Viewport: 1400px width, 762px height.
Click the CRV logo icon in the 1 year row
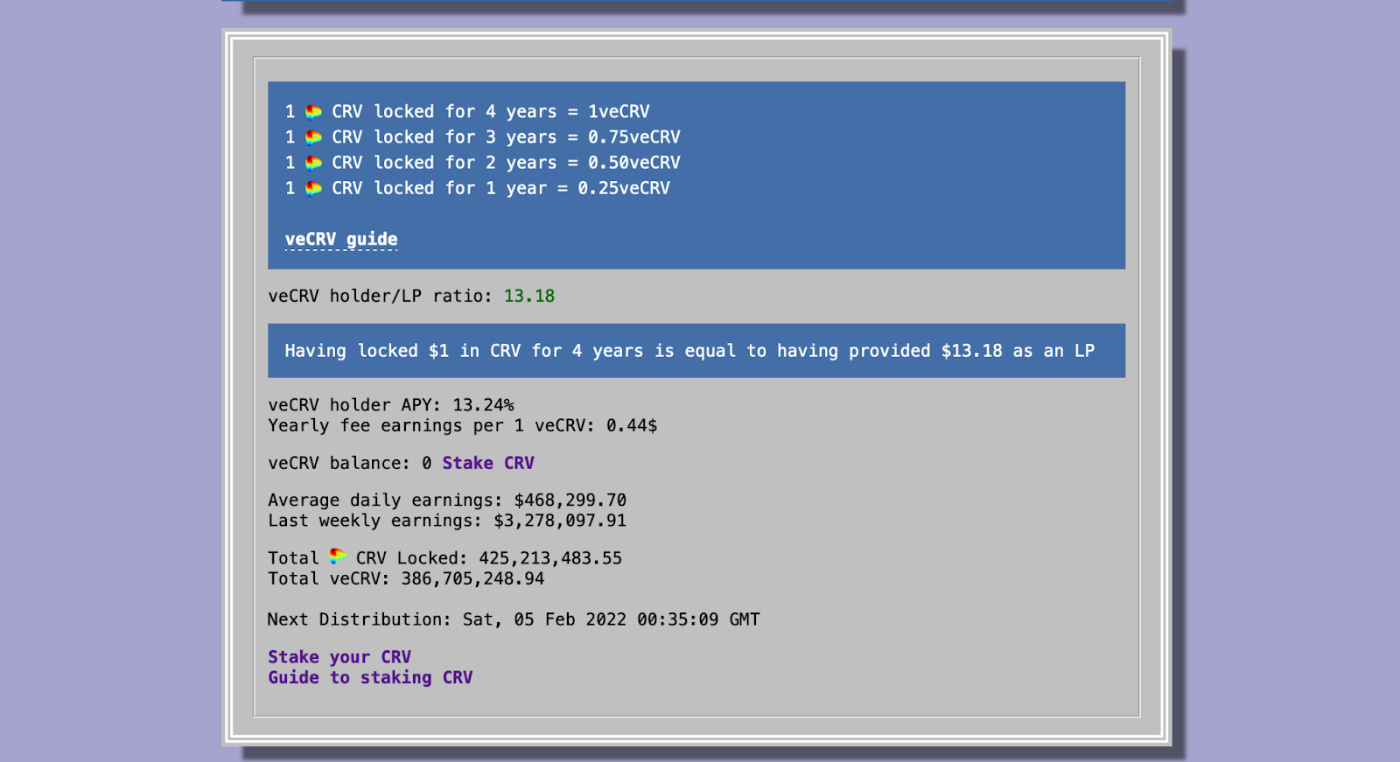313,188
